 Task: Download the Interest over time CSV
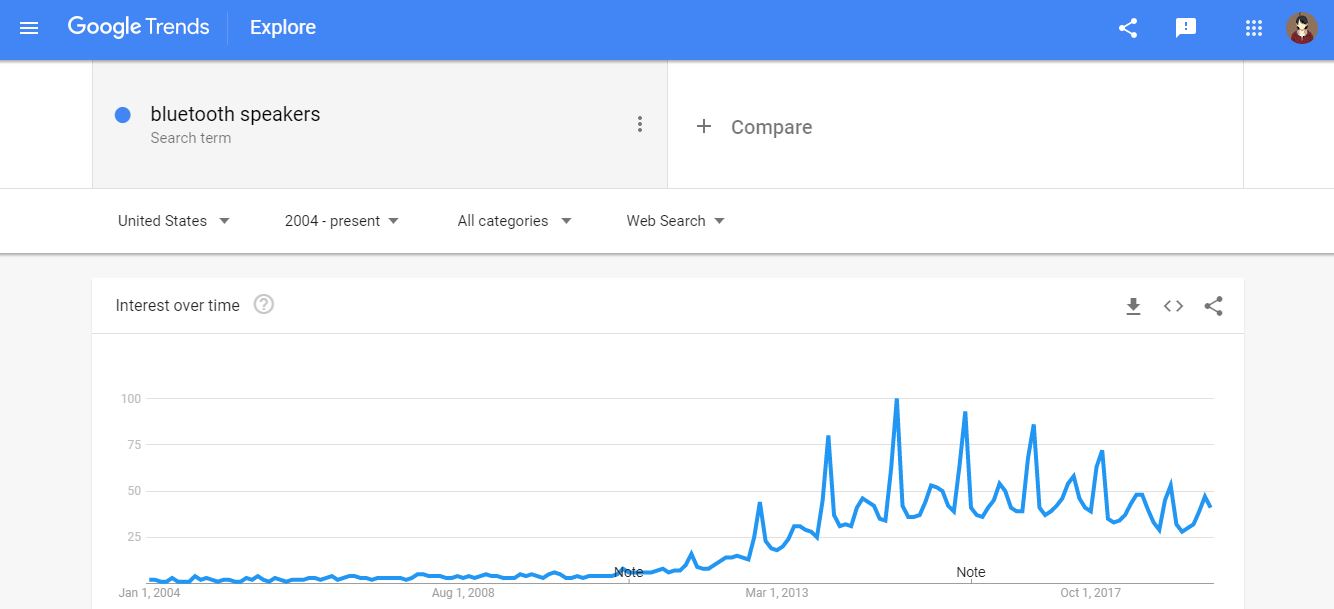click(x=1133, y=306)
